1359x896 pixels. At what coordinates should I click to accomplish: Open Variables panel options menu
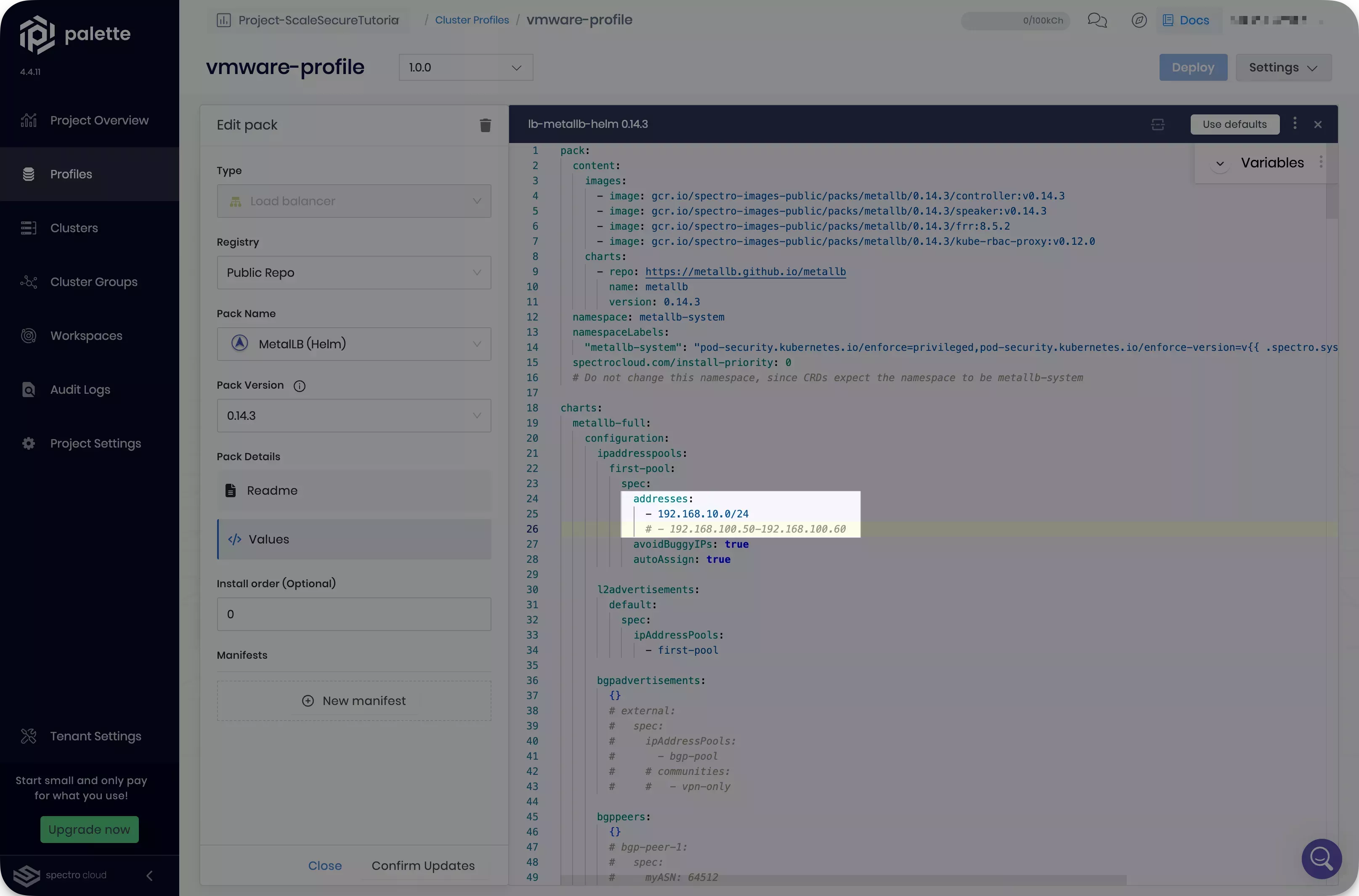click(1321, 162)
